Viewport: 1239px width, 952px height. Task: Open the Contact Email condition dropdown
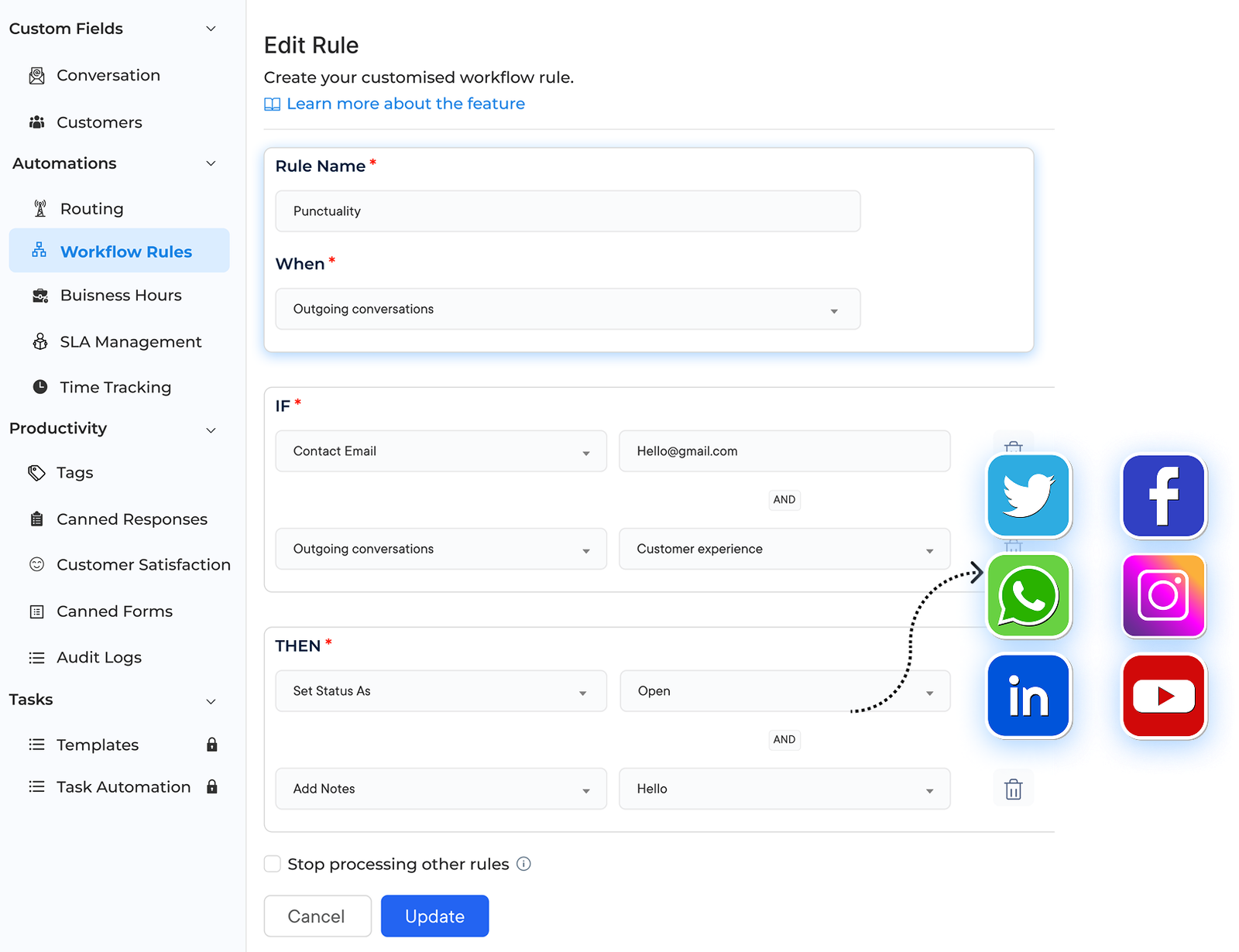click(441, 451)
